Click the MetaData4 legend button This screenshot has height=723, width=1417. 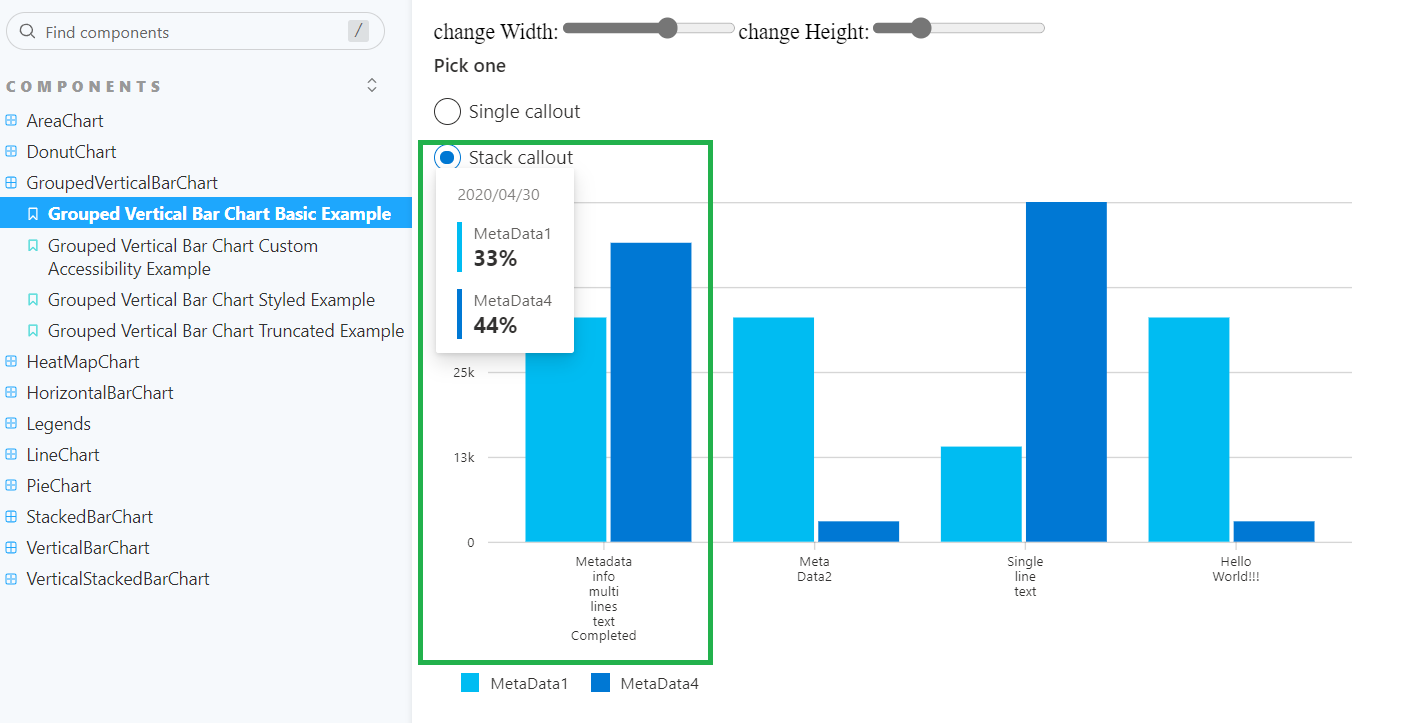645,682
